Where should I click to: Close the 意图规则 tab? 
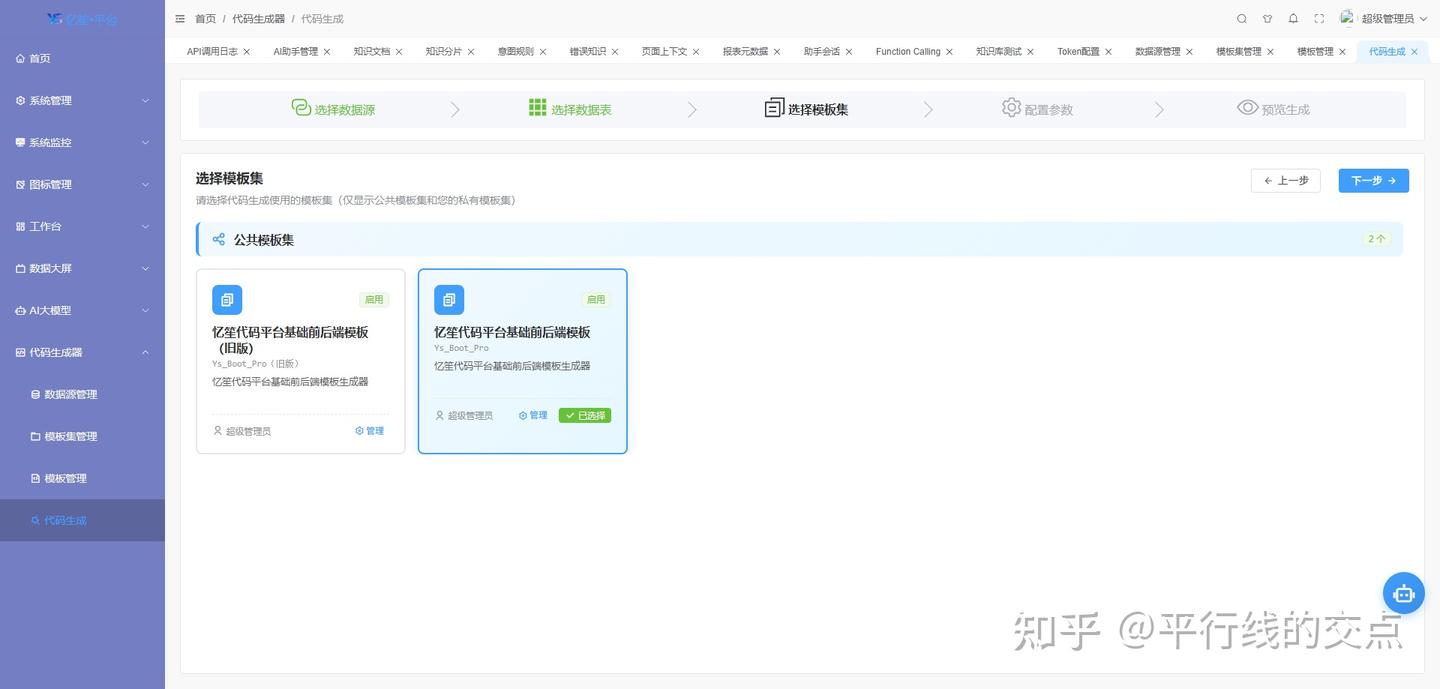(543, 52)
